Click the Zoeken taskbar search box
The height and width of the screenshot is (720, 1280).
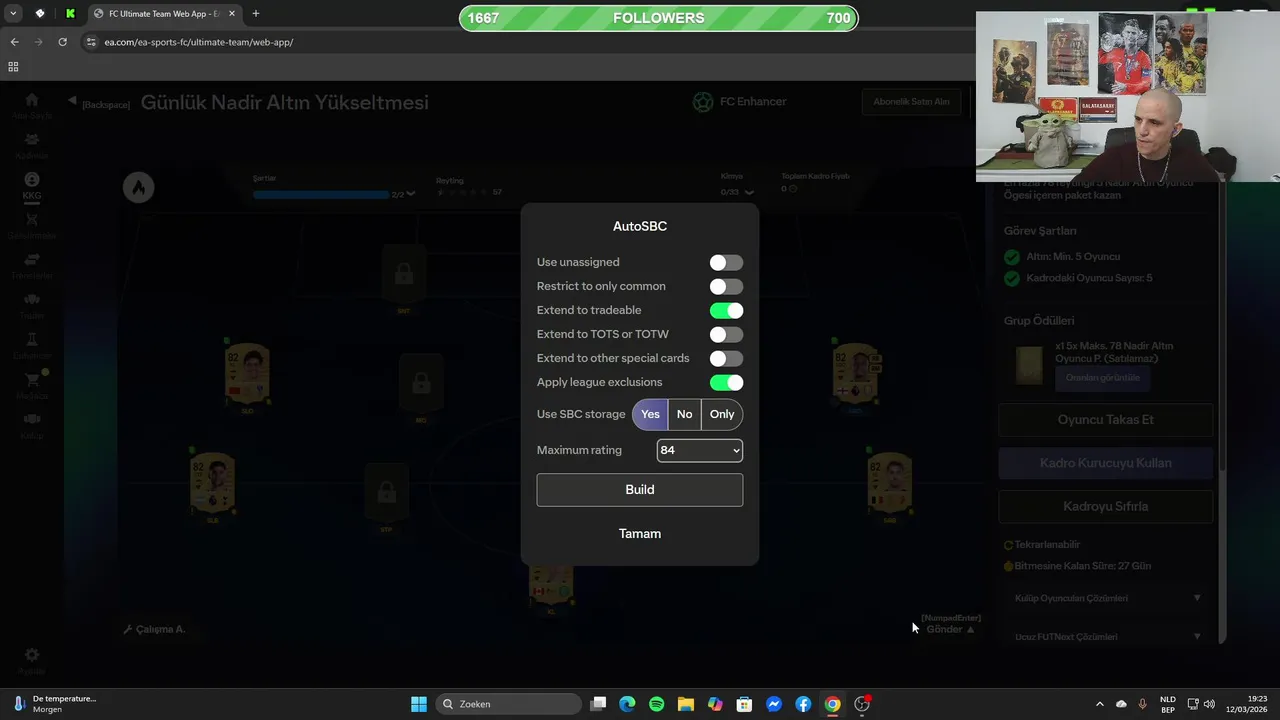[509, 704]
